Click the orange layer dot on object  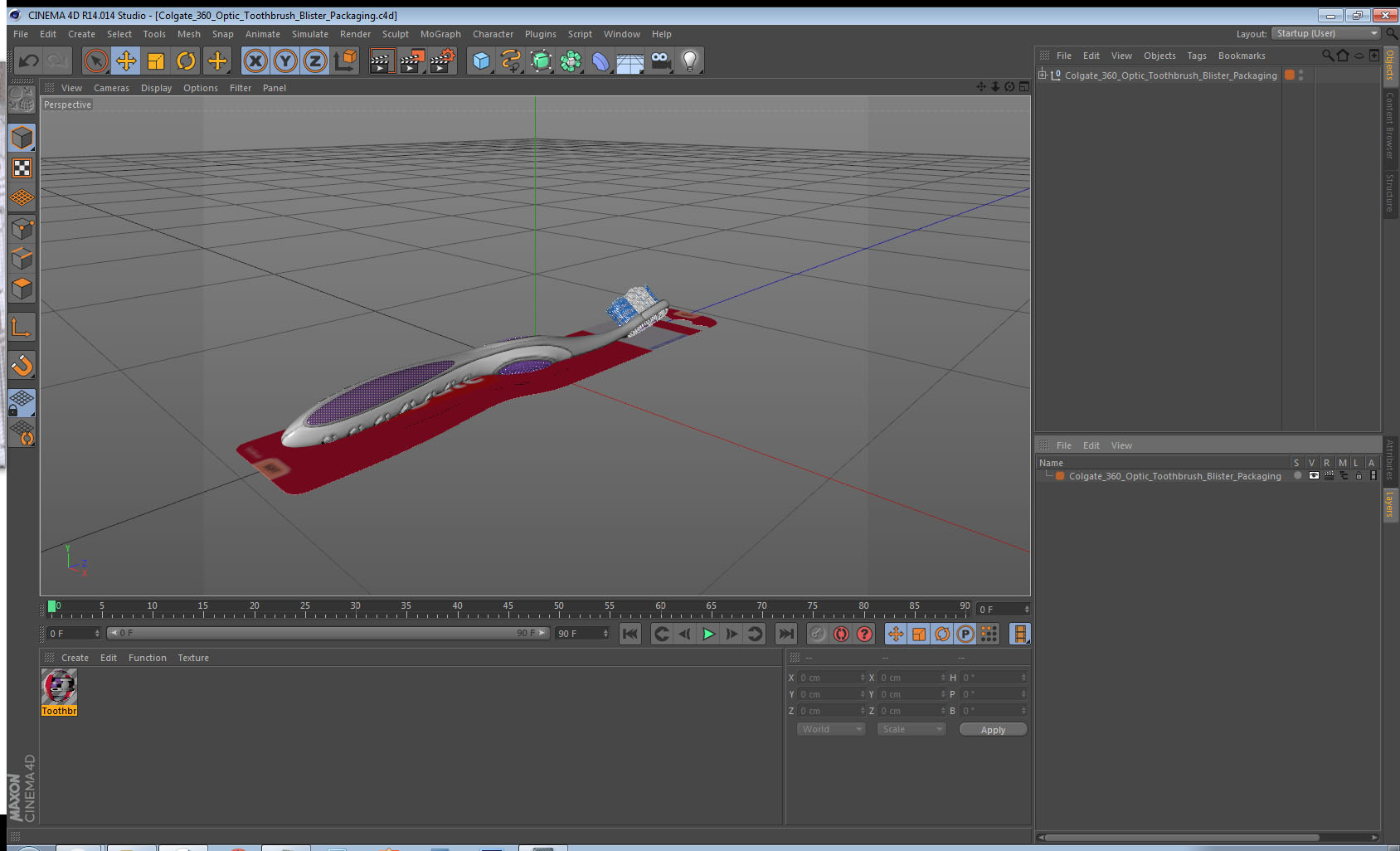point(1290,75)
